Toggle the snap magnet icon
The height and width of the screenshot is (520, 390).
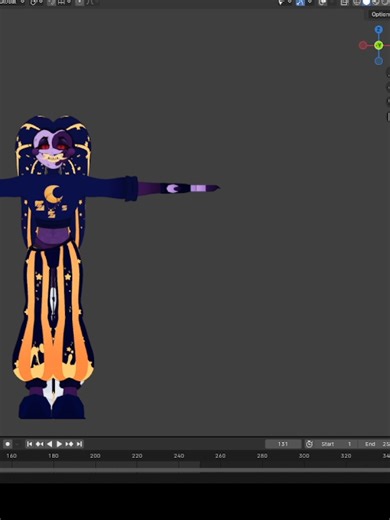[51, 2]
